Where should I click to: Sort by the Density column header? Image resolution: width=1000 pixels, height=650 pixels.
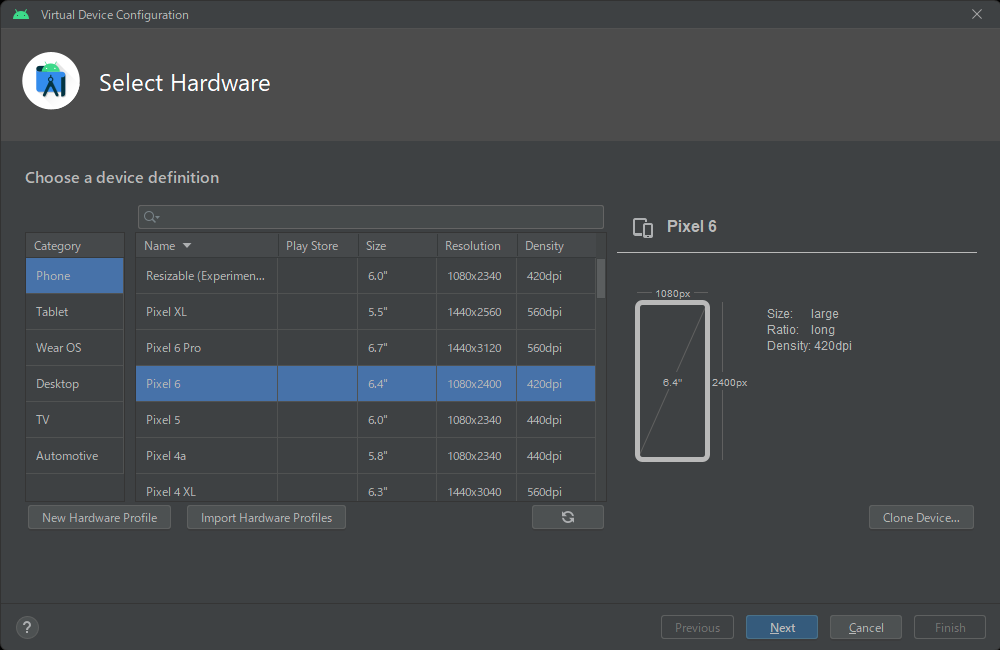point(556,246)
